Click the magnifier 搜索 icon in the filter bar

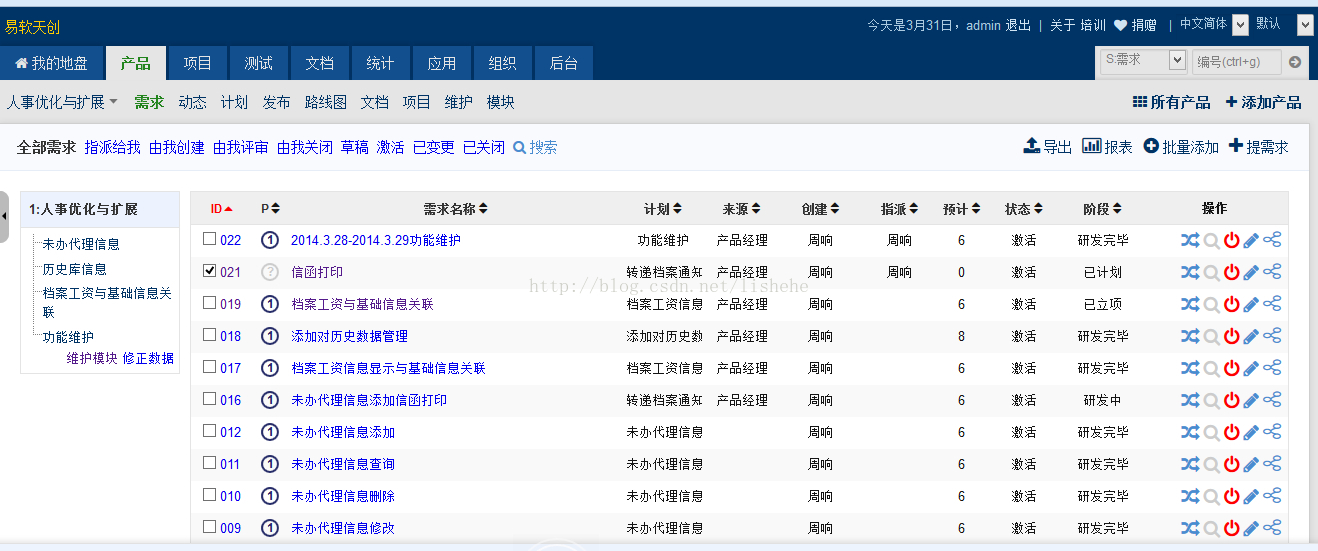click(x=519, y=147)
